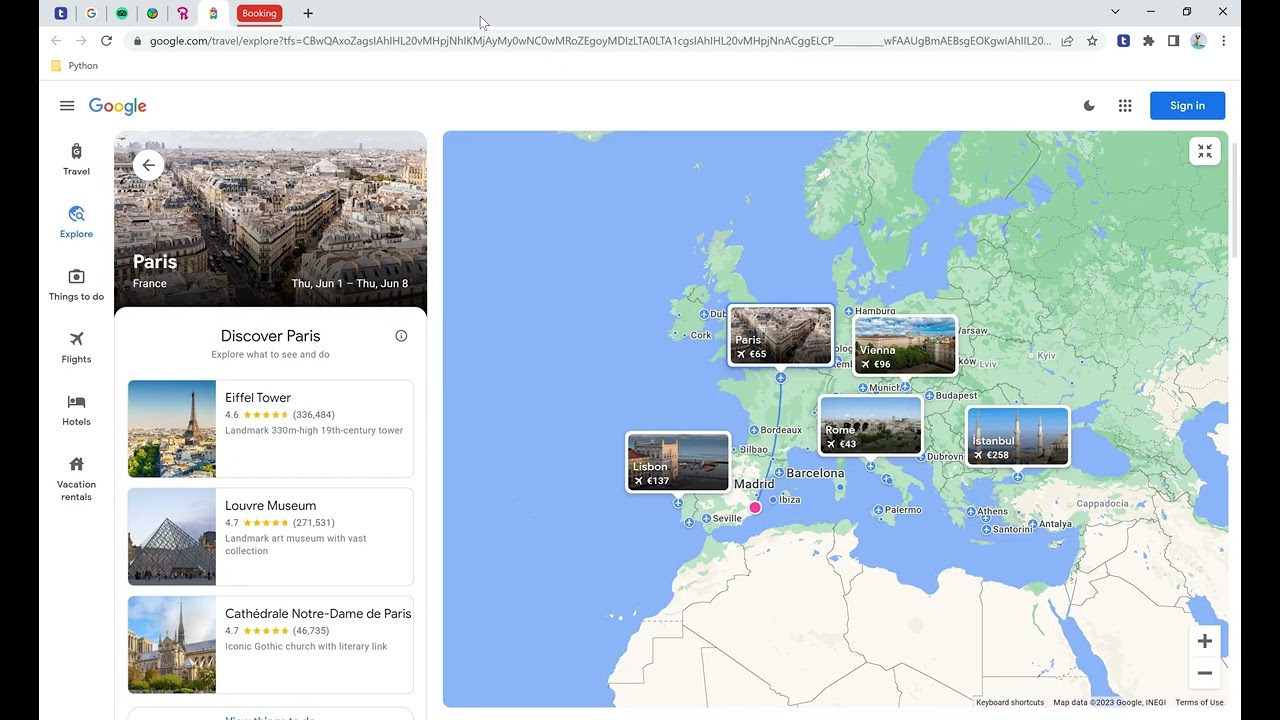Switch to the Booking browser tab
Viewport: 1280px width, 720px height.
[258, 13]
